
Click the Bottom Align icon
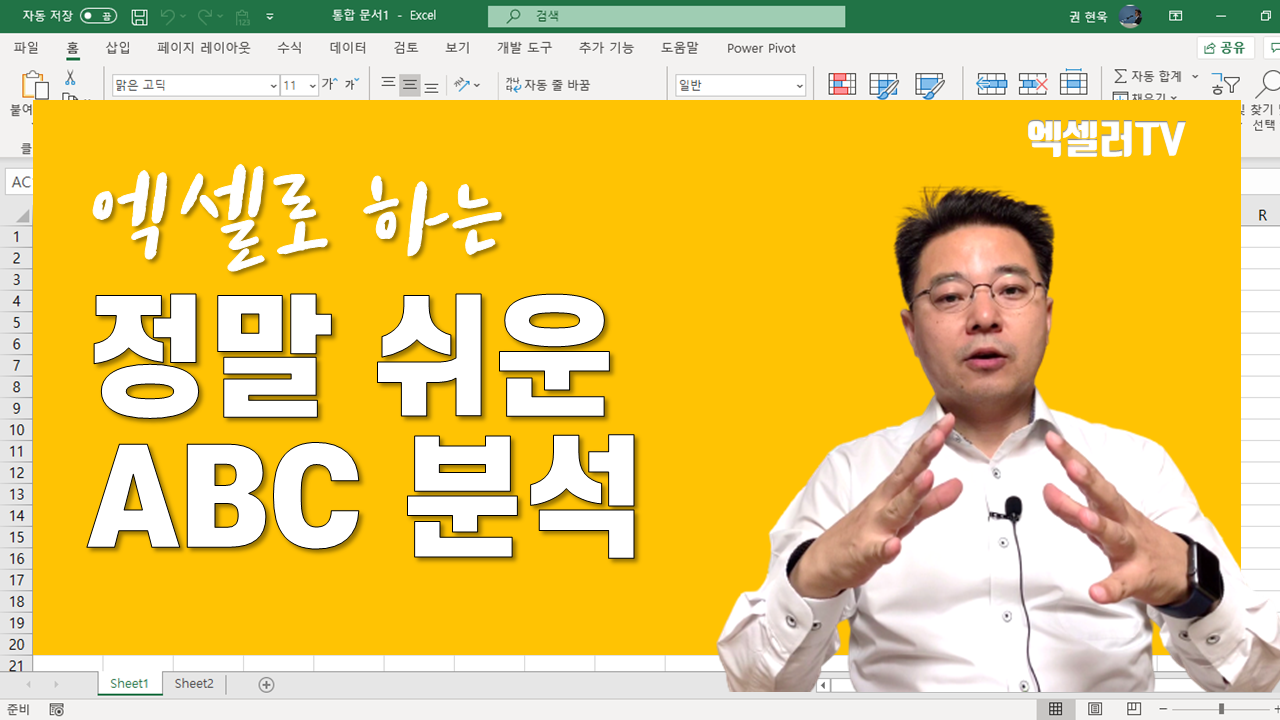(431, 85)
